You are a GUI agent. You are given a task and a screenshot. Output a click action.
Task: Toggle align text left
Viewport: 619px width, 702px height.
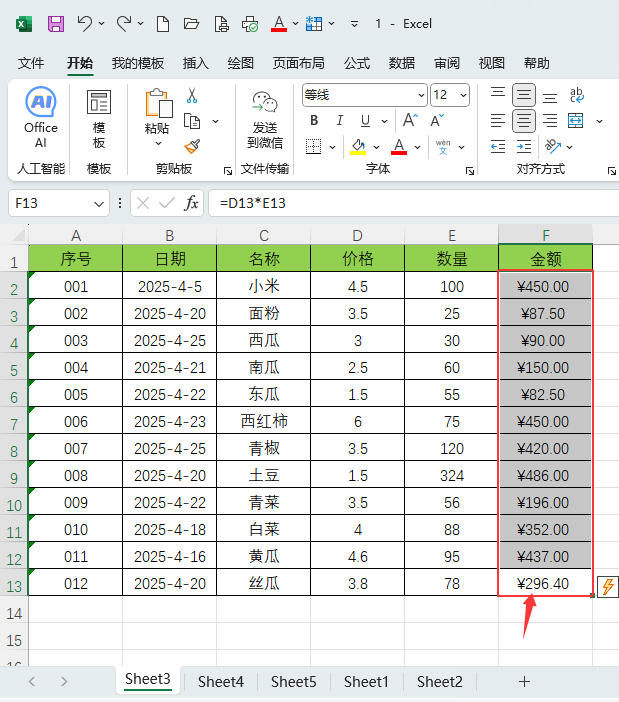point(498,120)
